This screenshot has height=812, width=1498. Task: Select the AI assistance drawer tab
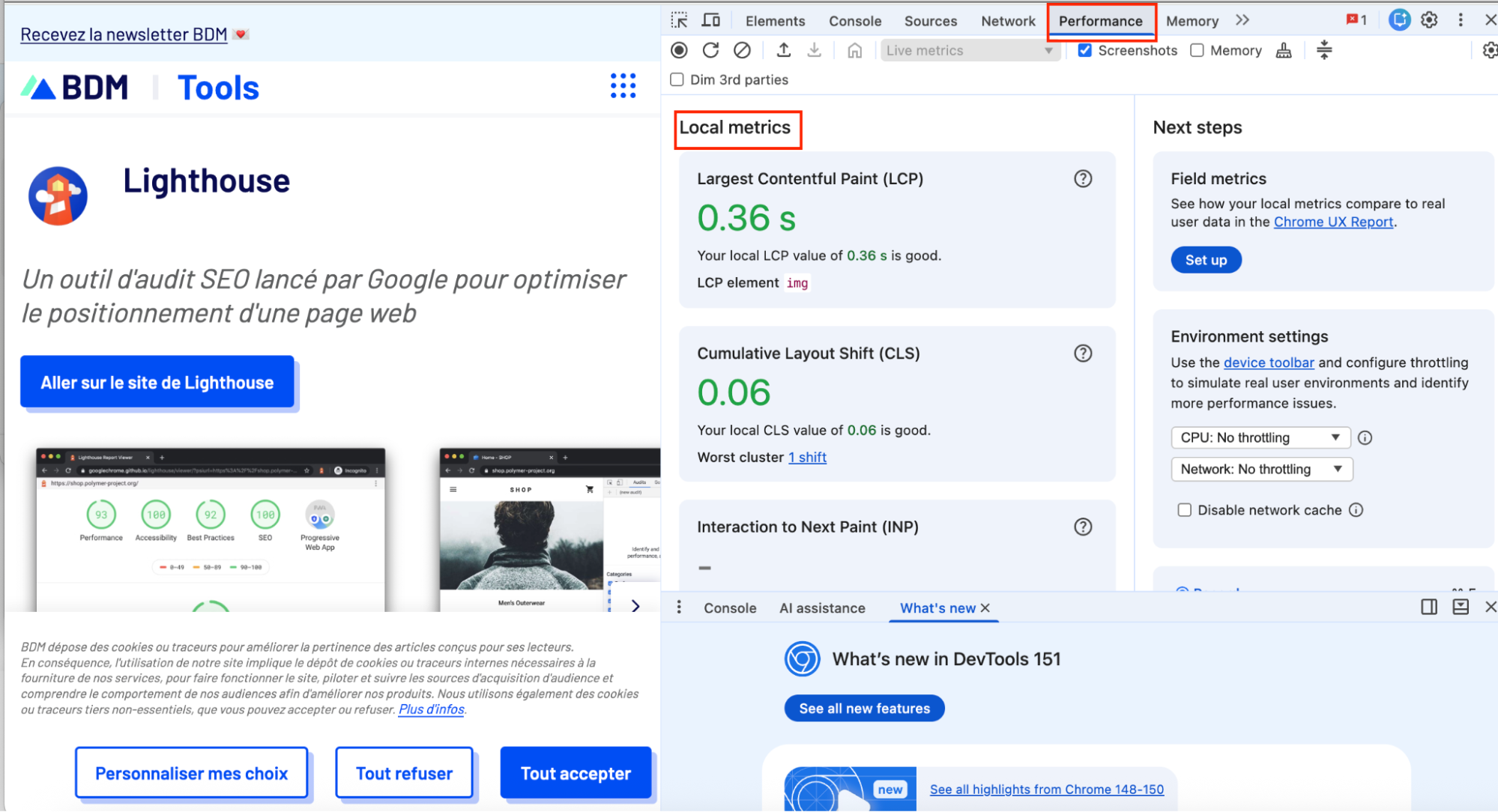(x=822, y=608)
